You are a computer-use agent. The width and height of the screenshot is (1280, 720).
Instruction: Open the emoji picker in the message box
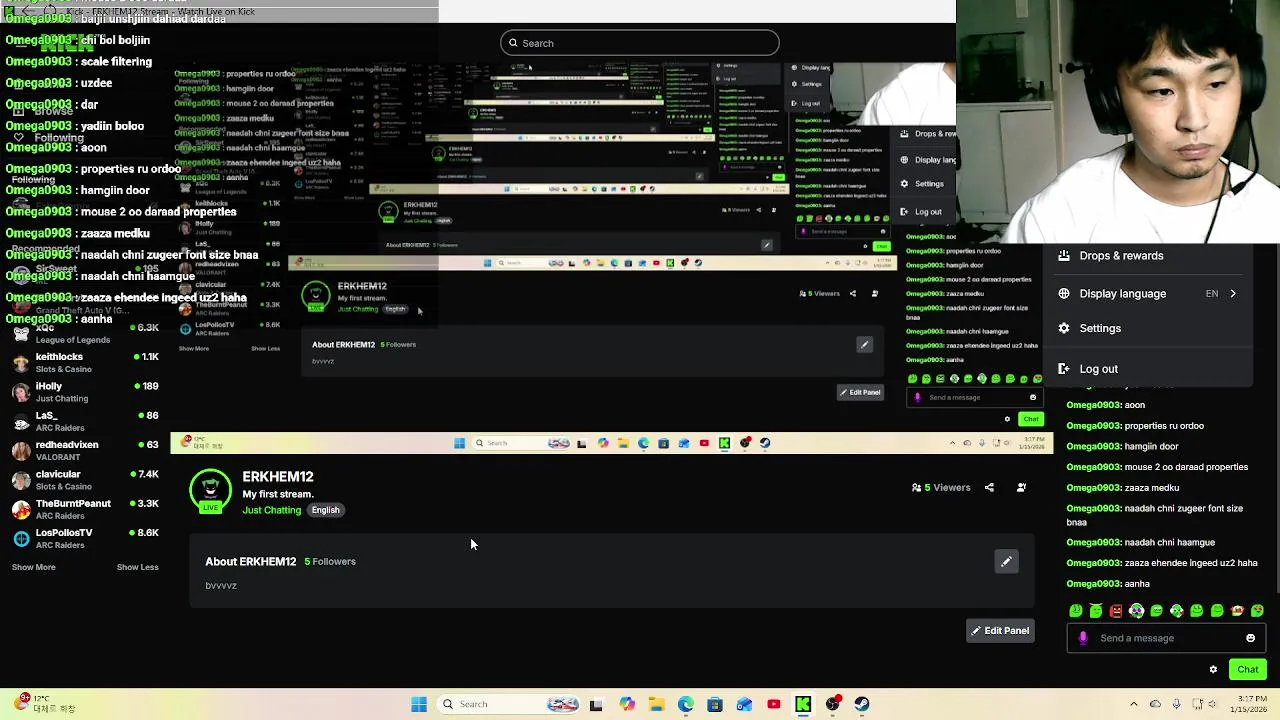coord(1250,638)
